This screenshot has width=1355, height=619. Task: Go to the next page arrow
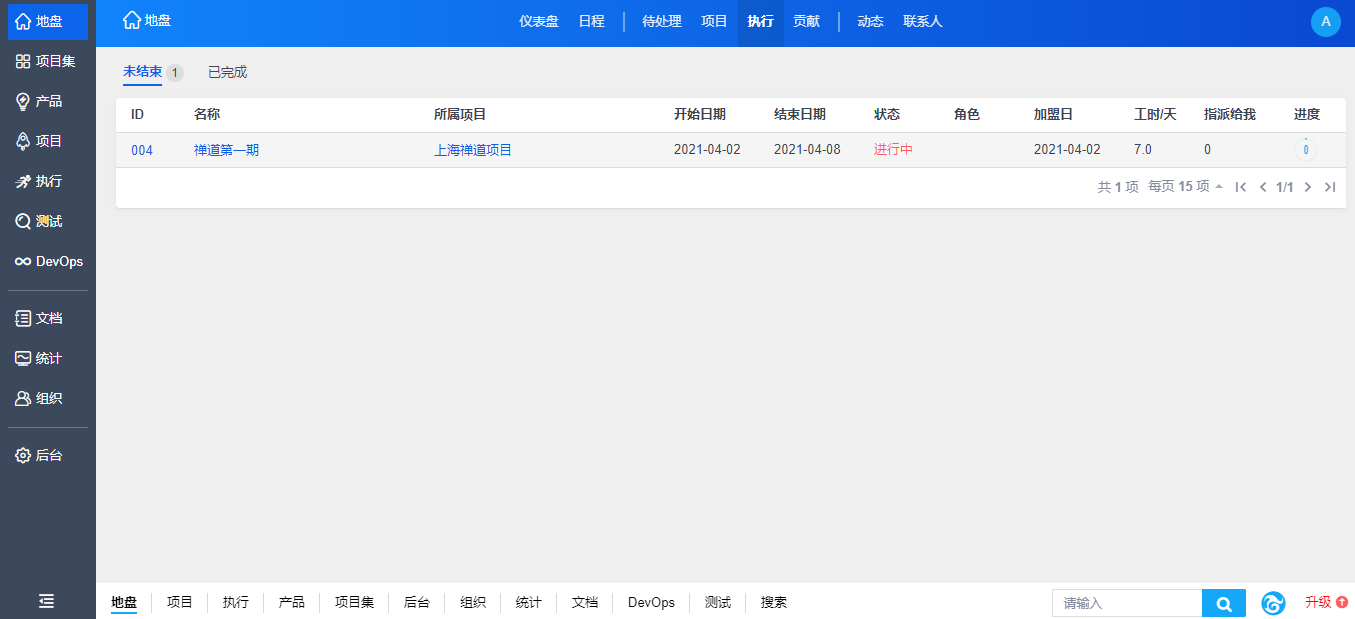pyautogui.click(x=1308, y=187)
